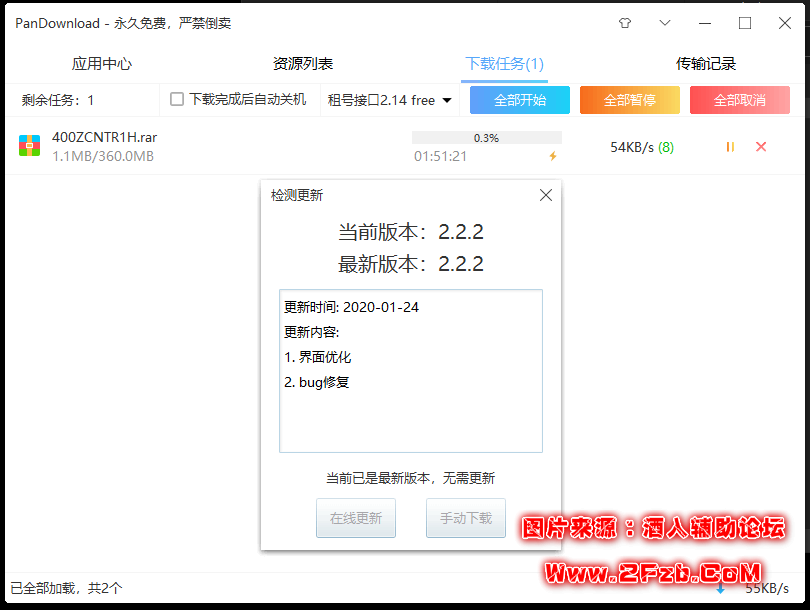The image size is (810, 610).
Task: Click the 检测更新 dialog title
Action: click(297, 195)
